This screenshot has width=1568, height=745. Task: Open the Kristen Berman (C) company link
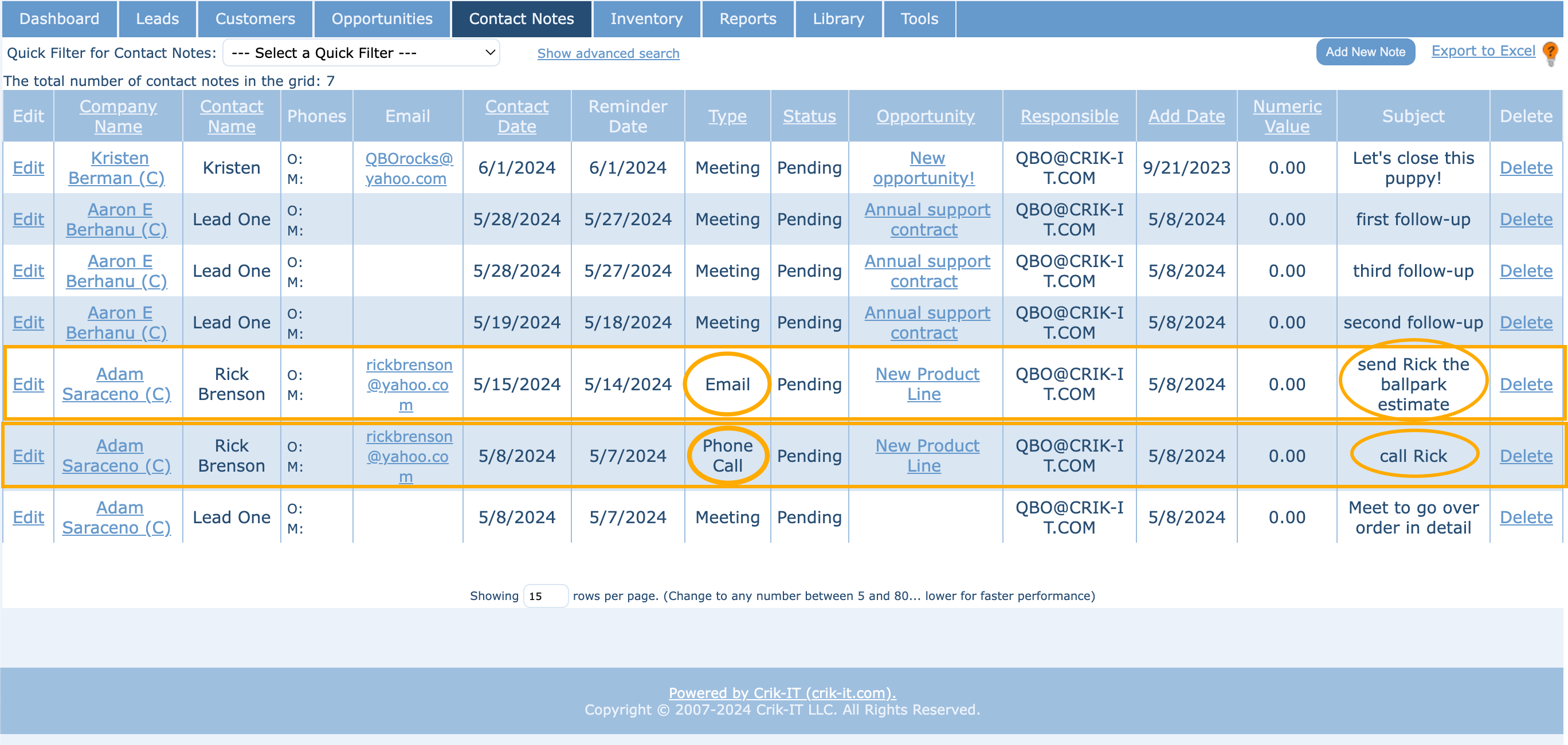[117, 168]
